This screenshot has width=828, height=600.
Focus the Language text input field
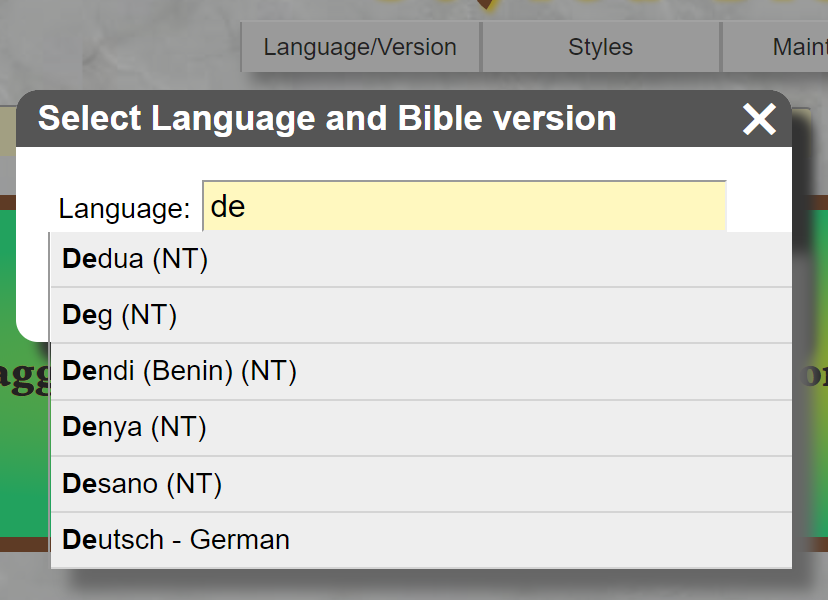click(464, 207)
